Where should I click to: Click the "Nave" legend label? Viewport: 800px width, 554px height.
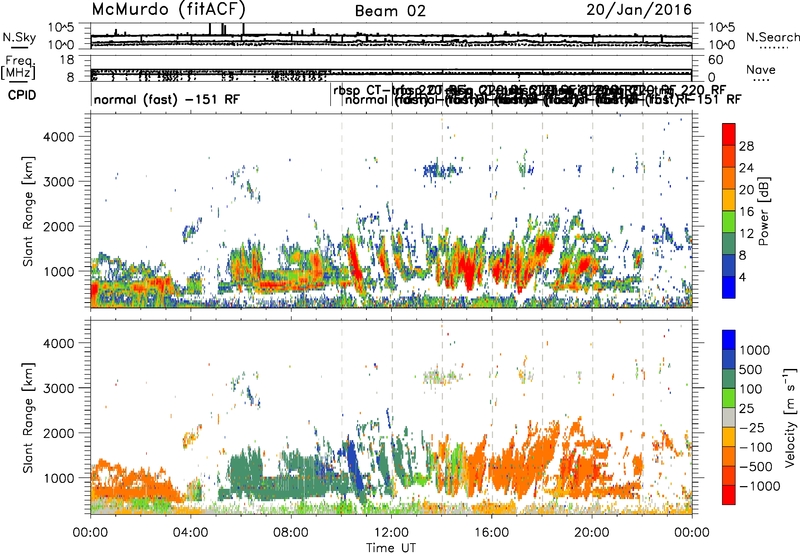pyautogui.click(x=761, y=69)
